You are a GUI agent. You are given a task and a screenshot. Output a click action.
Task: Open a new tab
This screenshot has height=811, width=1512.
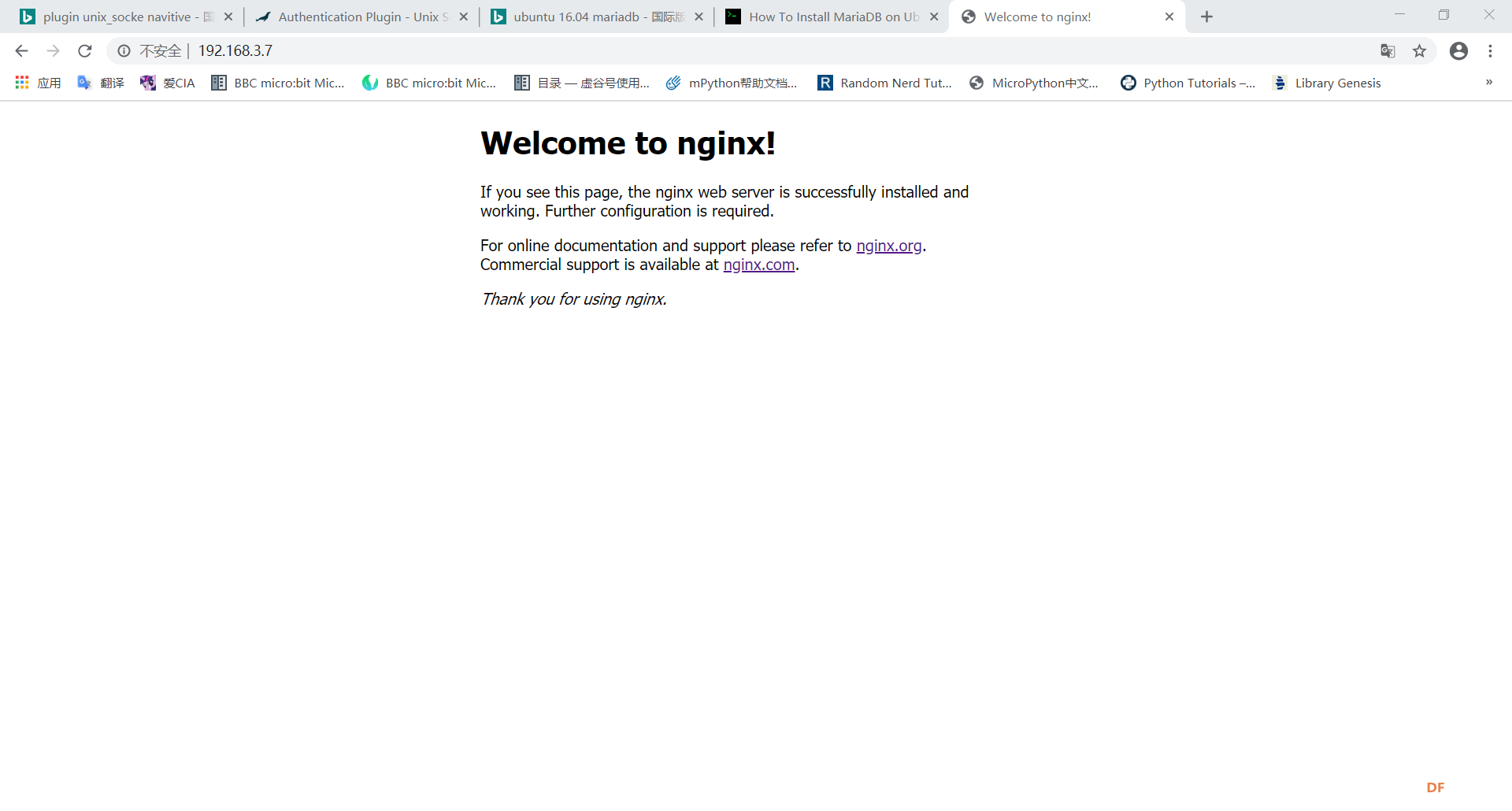[1206, 17]
